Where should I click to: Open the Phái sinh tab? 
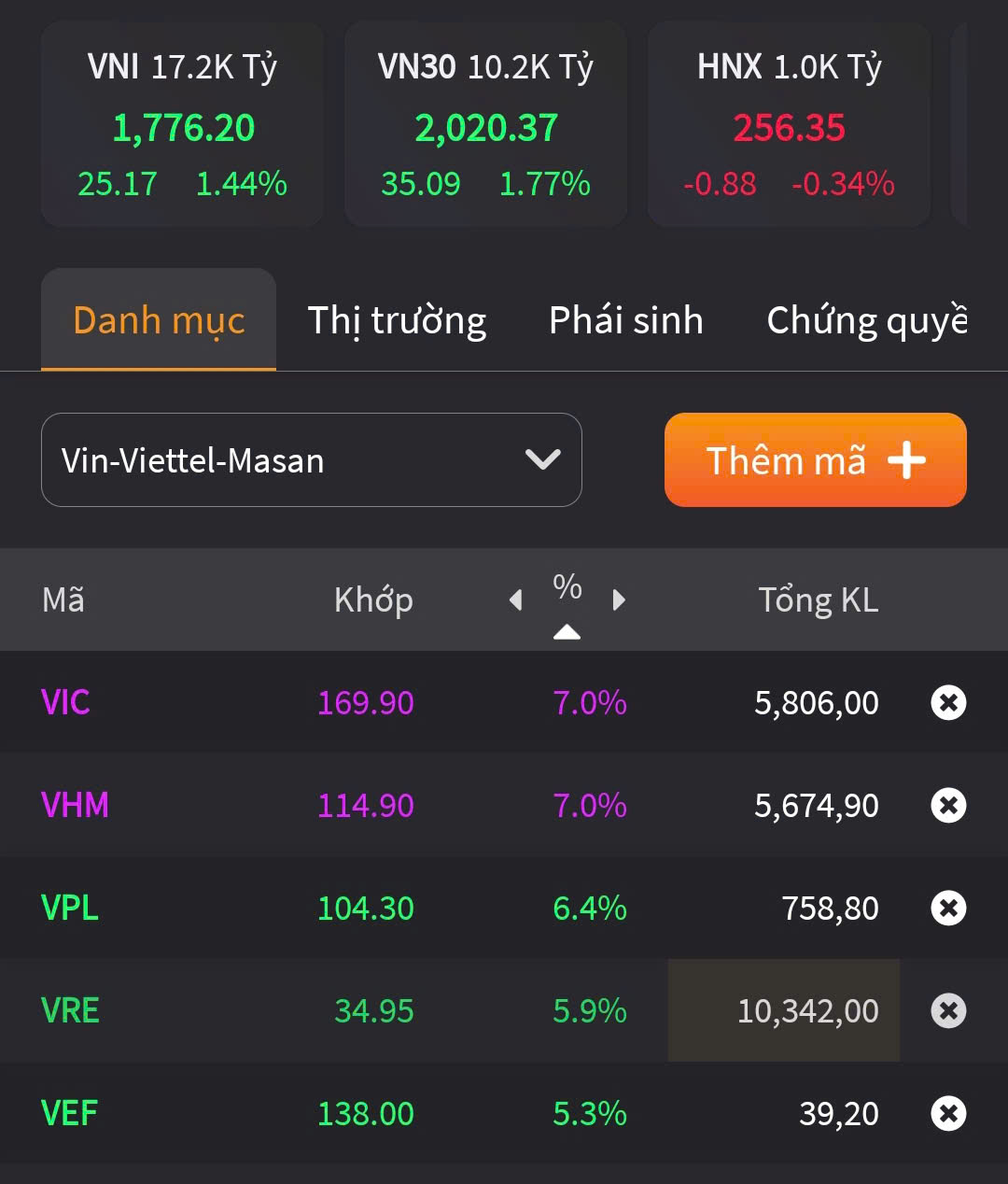pyautogui.click(x=625, y=320)
